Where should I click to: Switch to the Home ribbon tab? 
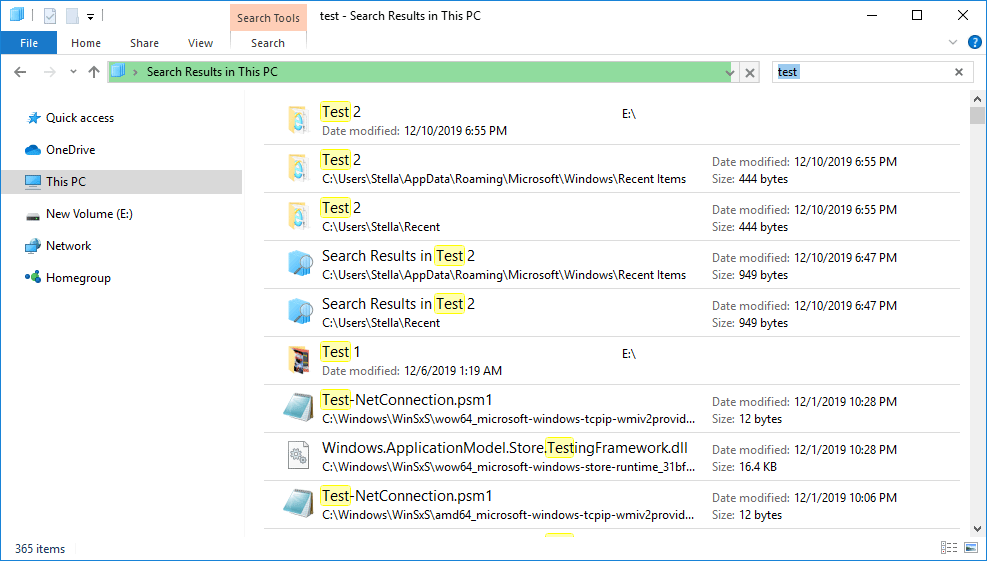coord(86,43)
